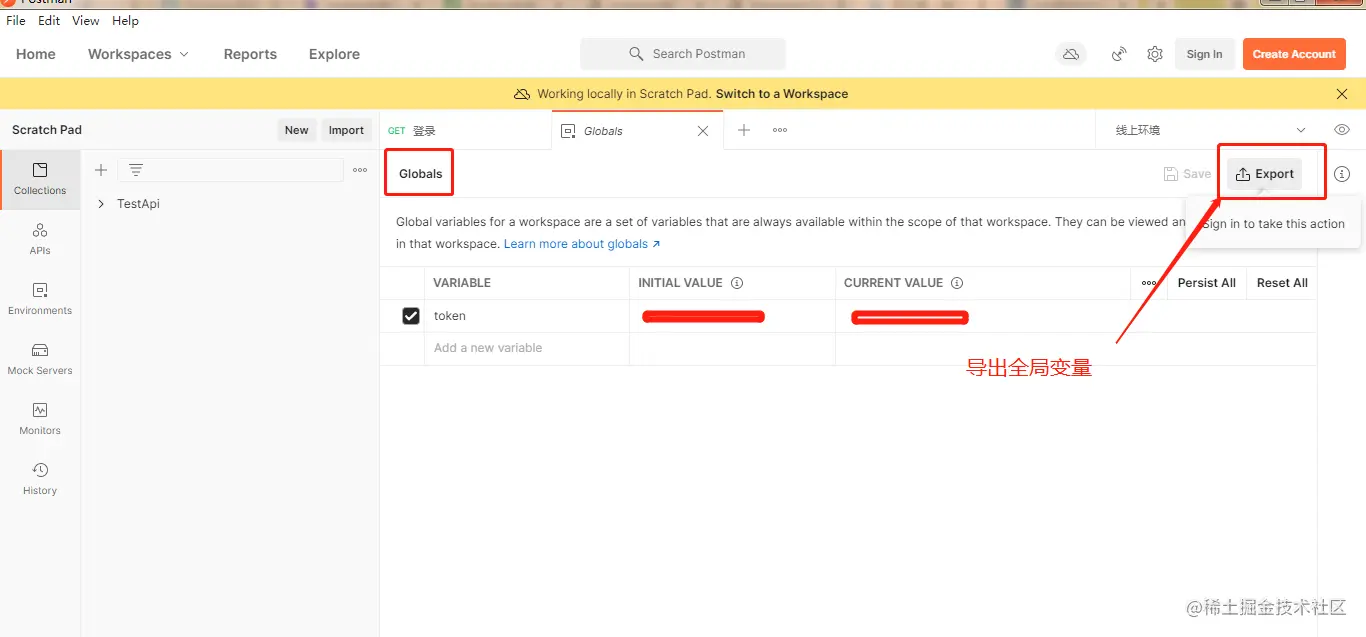
Task: Add a new tab with plus icon
Action: pyautogui.click(x=744, y=130)
